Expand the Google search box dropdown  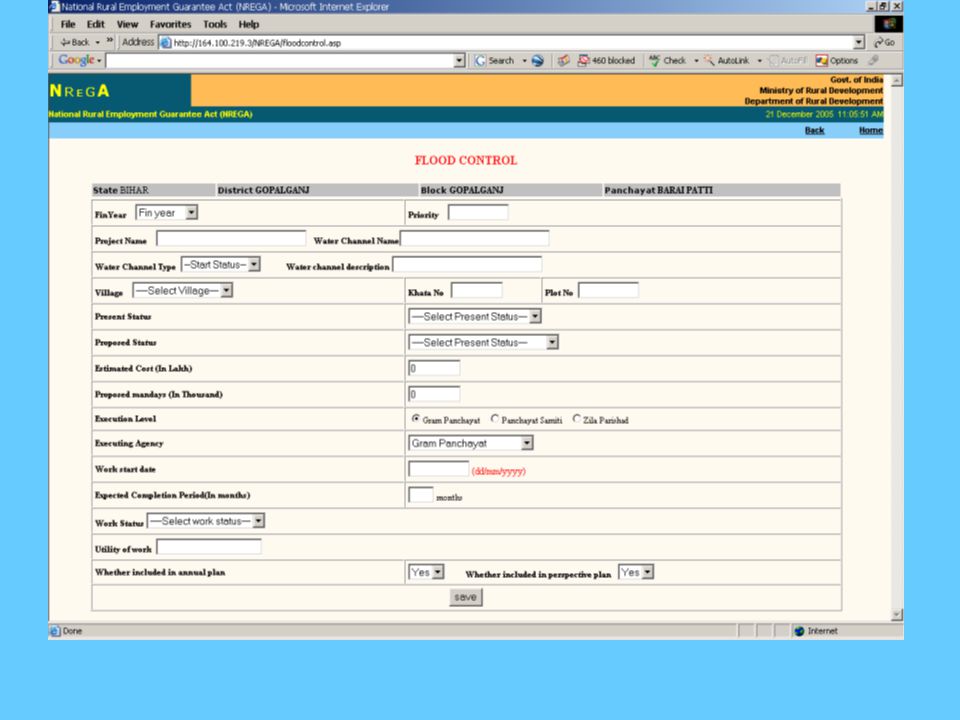[x=460, y=61]
